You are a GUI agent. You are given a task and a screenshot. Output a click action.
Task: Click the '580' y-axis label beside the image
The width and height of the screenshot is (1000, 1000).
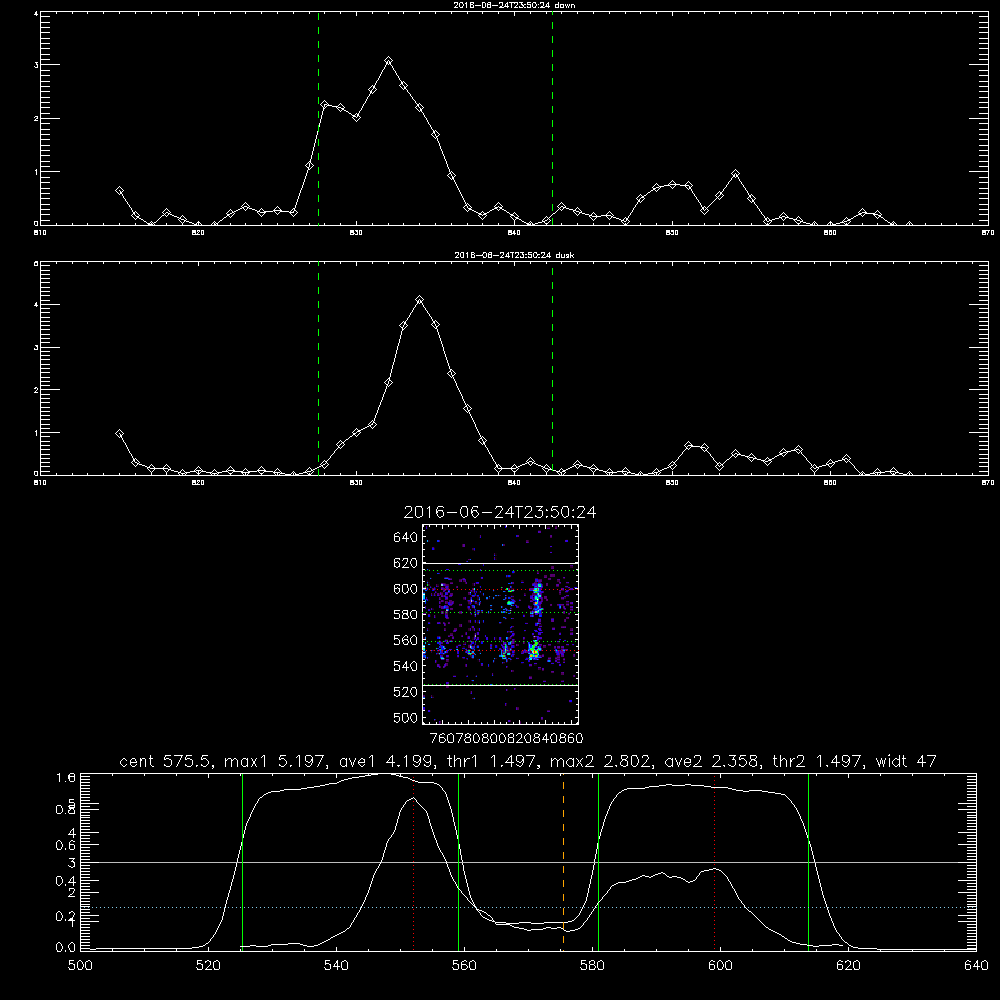(x=406, y=615)
